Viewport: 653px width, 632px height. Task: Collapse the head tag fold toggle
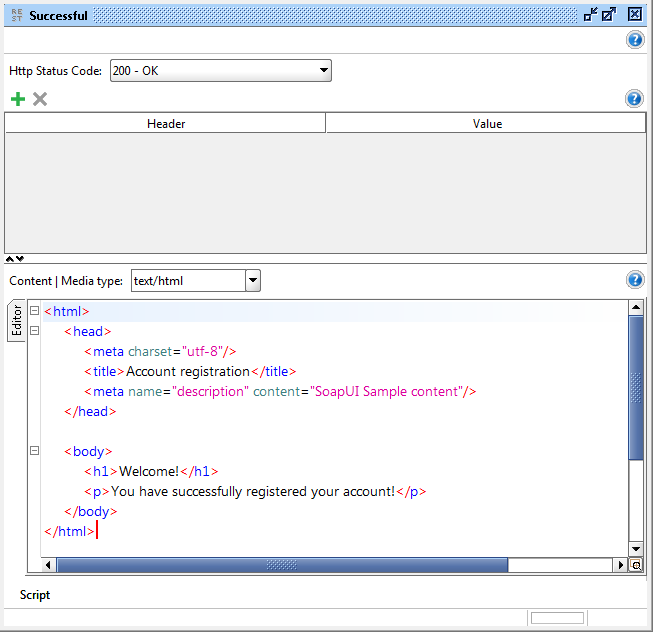pyautogui.click(x=34, y=331)
